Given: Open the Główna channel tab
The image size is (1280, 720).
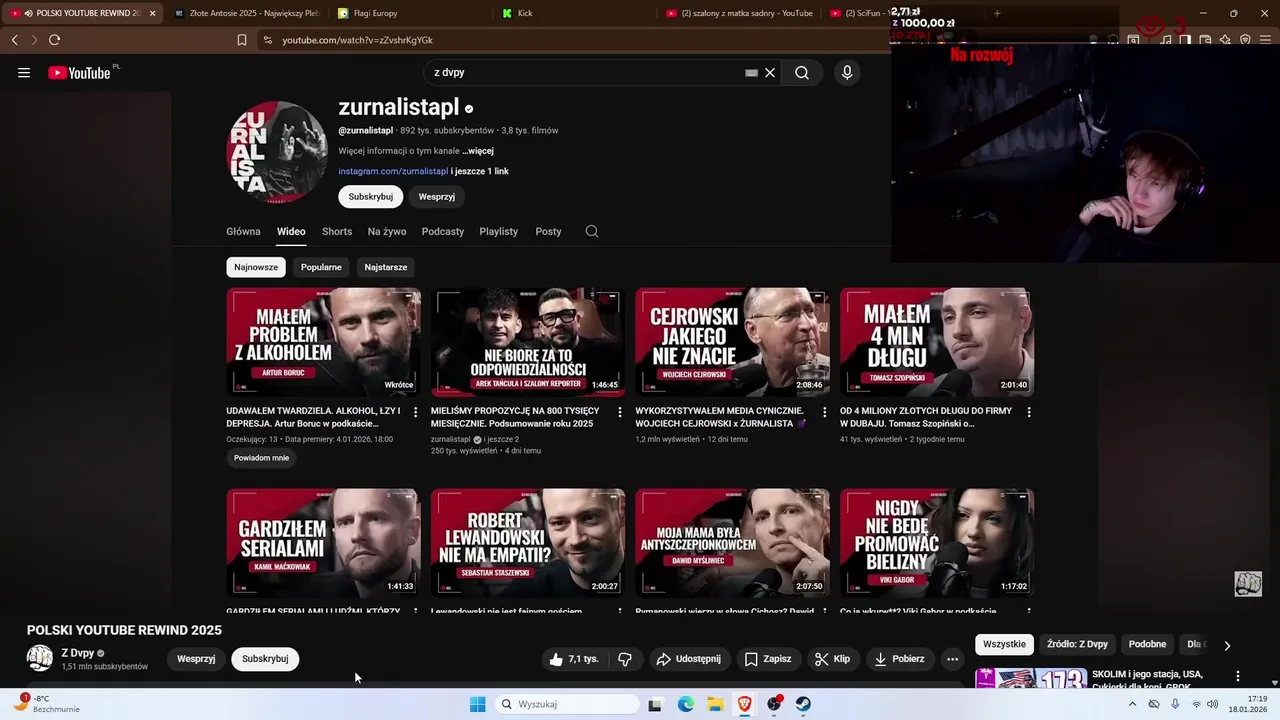Looking at the screenshot, I should point(243,231).
